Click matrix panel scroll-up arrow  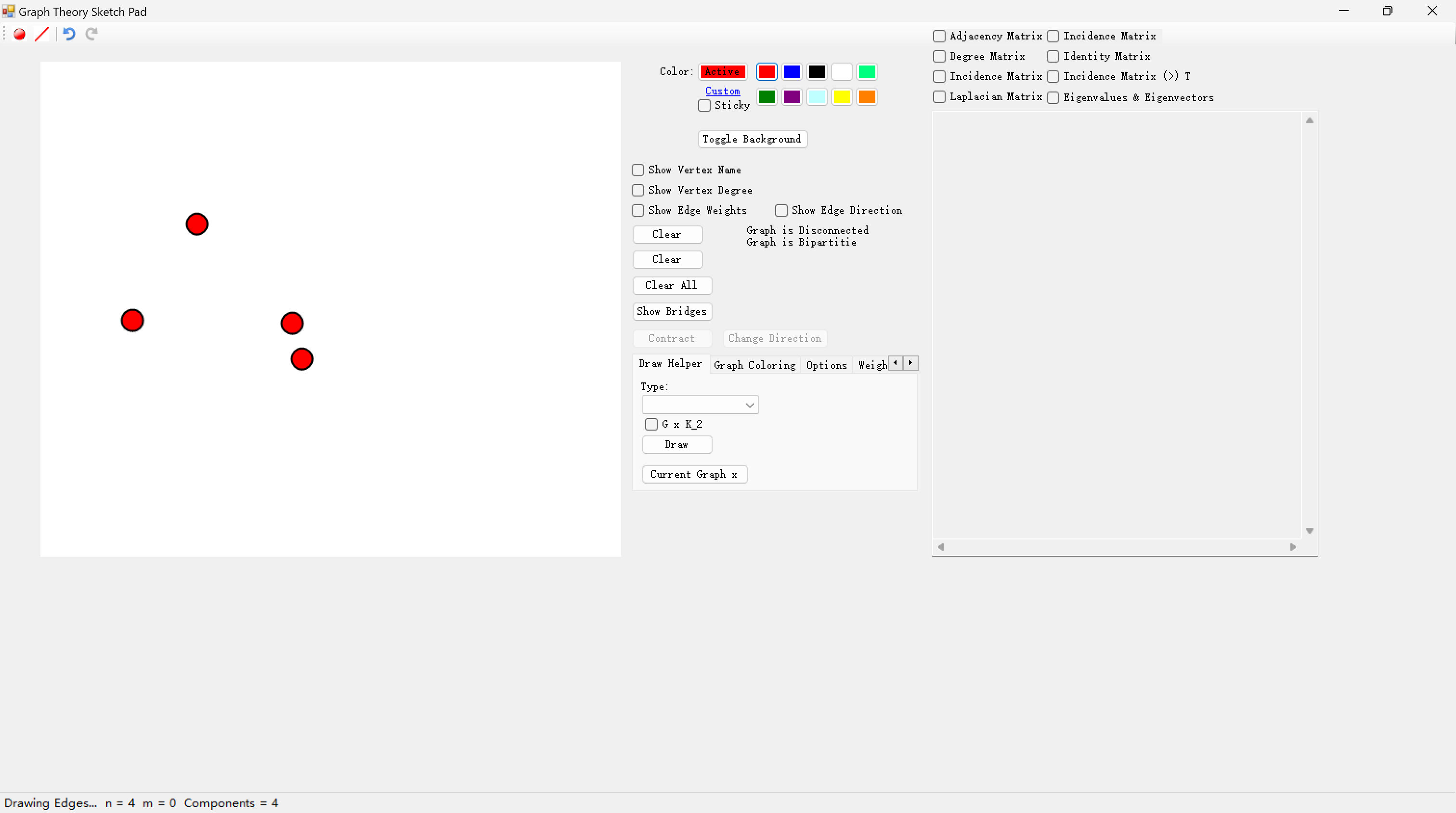(1309, 120)
